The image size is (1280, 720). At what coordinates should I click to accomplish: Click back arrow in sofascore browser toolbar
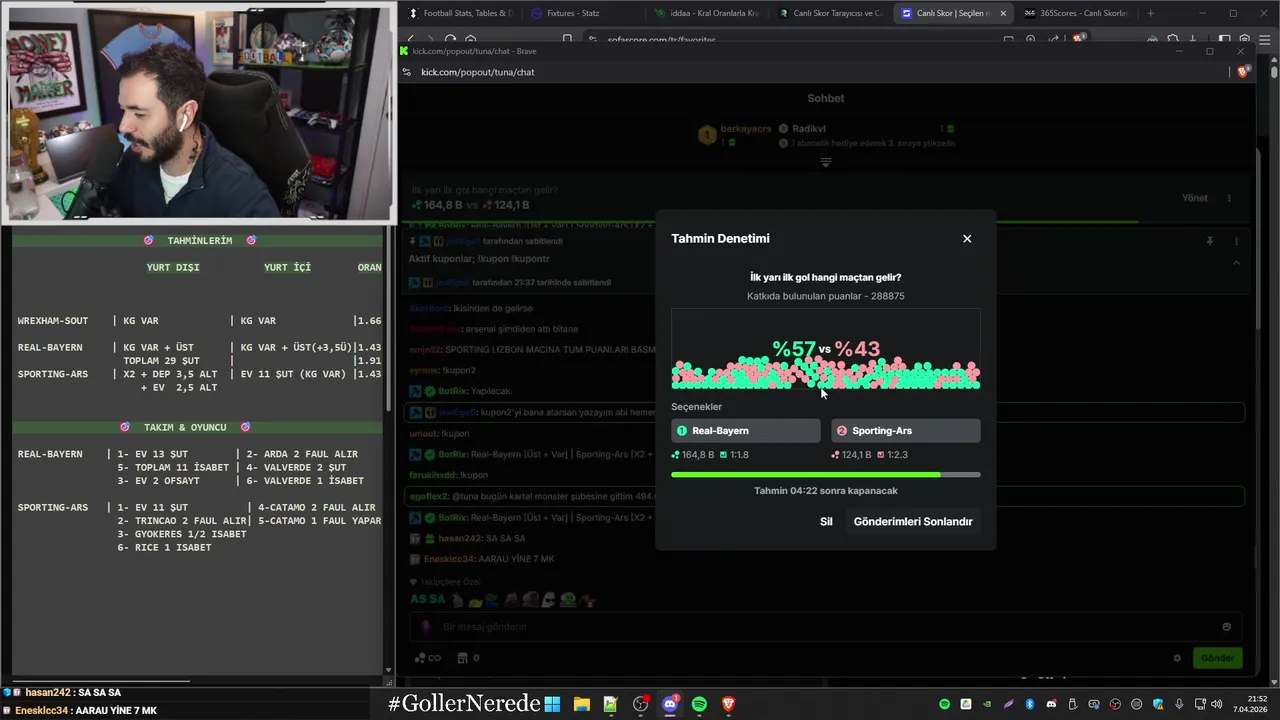(411, 39)
